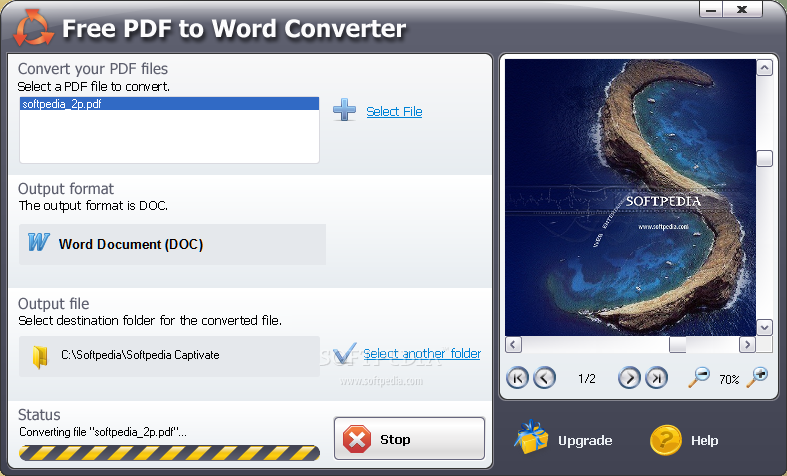The image size is (787, 476).
Task: Select softpedia_2p.pdf in the file list
Action: pos(169,104)
